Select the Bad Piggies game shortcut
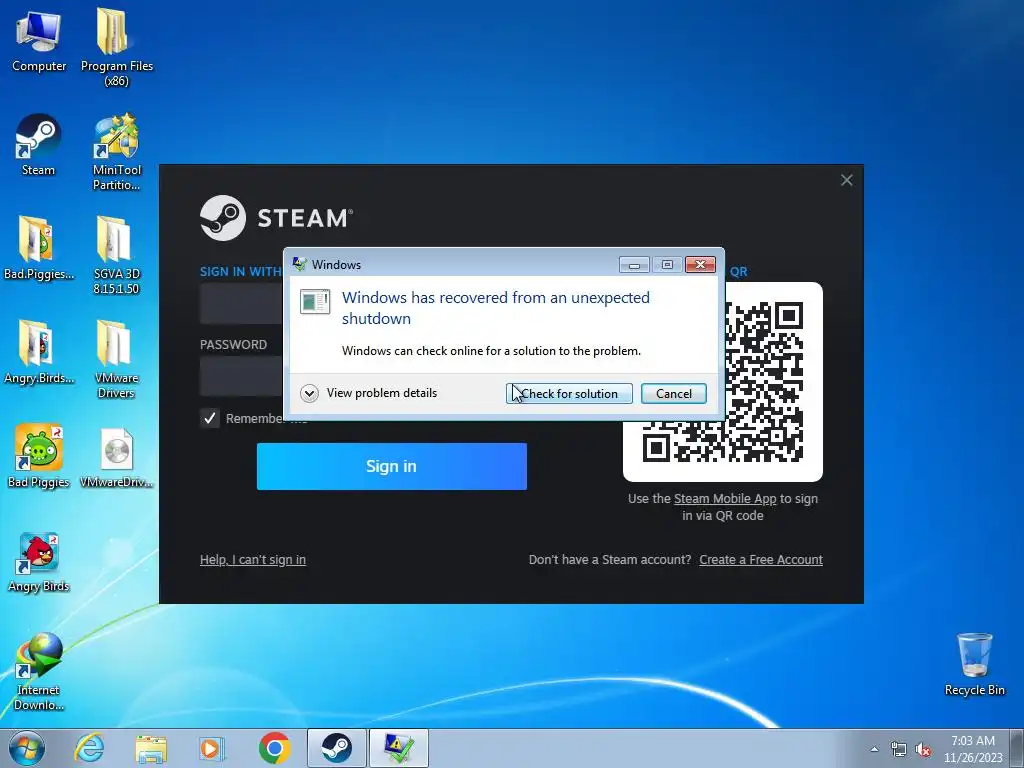This screenshot has width=1024, height=768. click(x=39, y=456)
